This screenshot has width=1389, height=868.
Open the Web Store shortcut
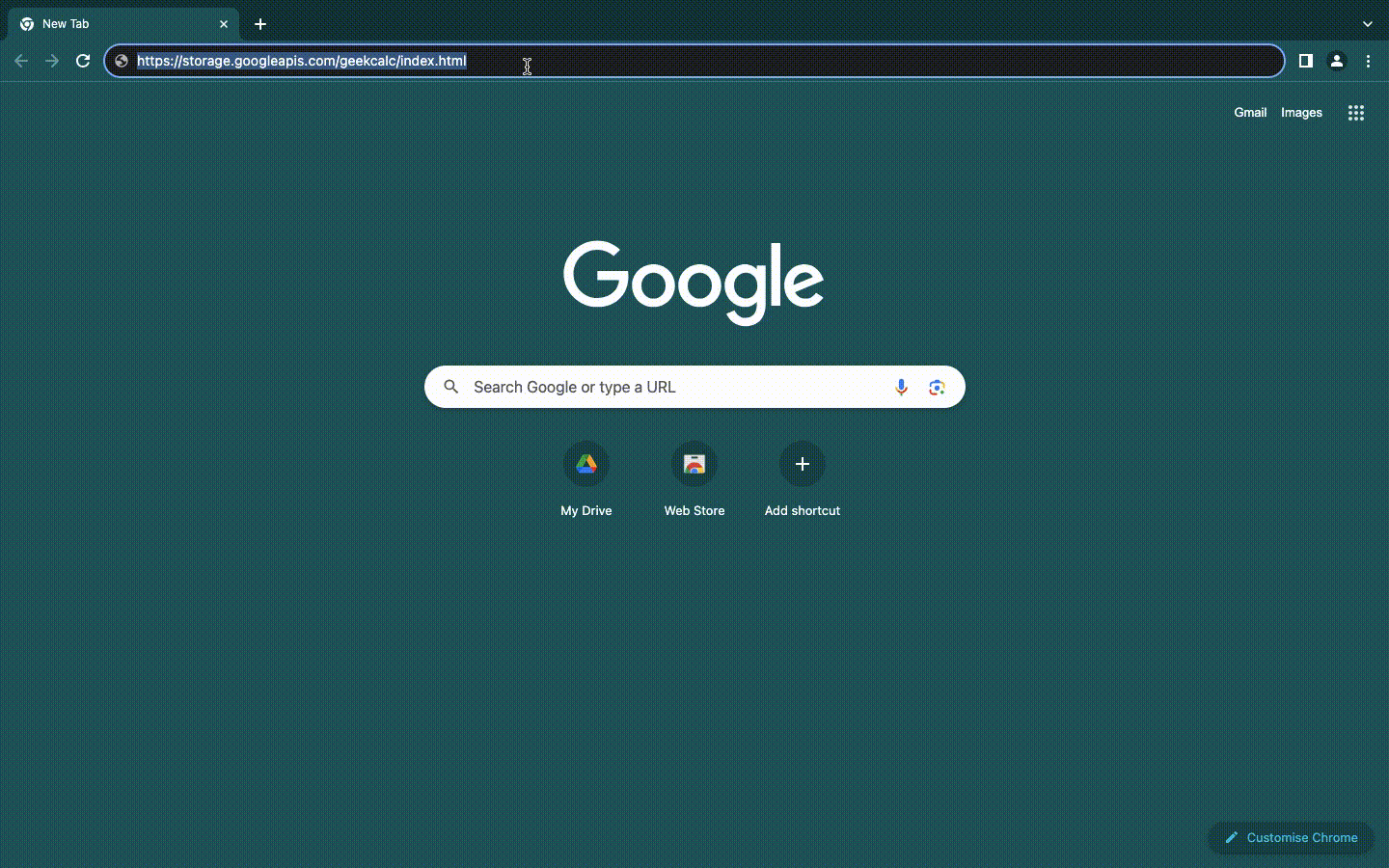tap(694, 479)
